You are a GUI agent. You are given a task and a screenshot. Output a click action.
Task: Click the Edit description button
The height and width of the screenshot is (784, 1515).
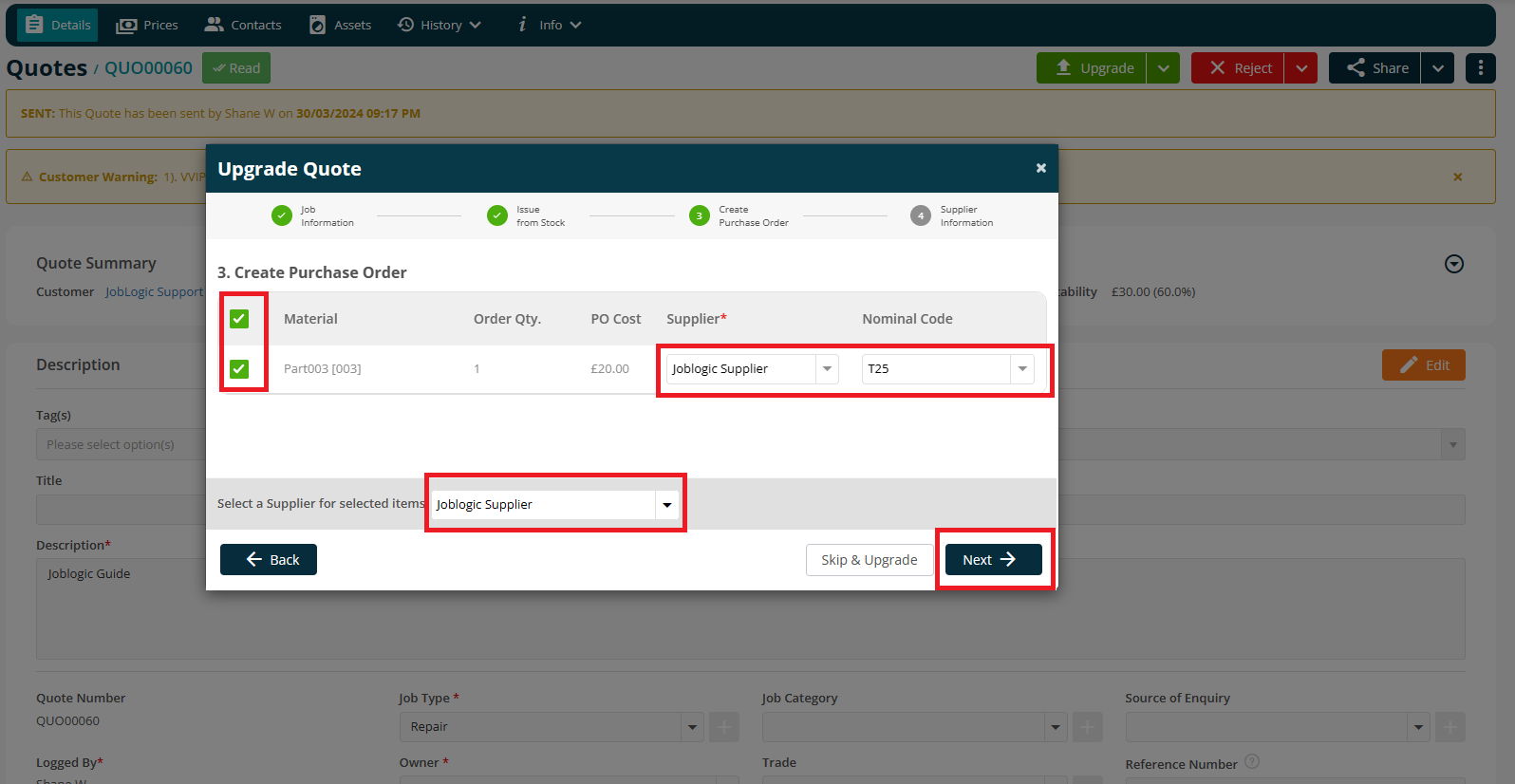point(1424,365)
